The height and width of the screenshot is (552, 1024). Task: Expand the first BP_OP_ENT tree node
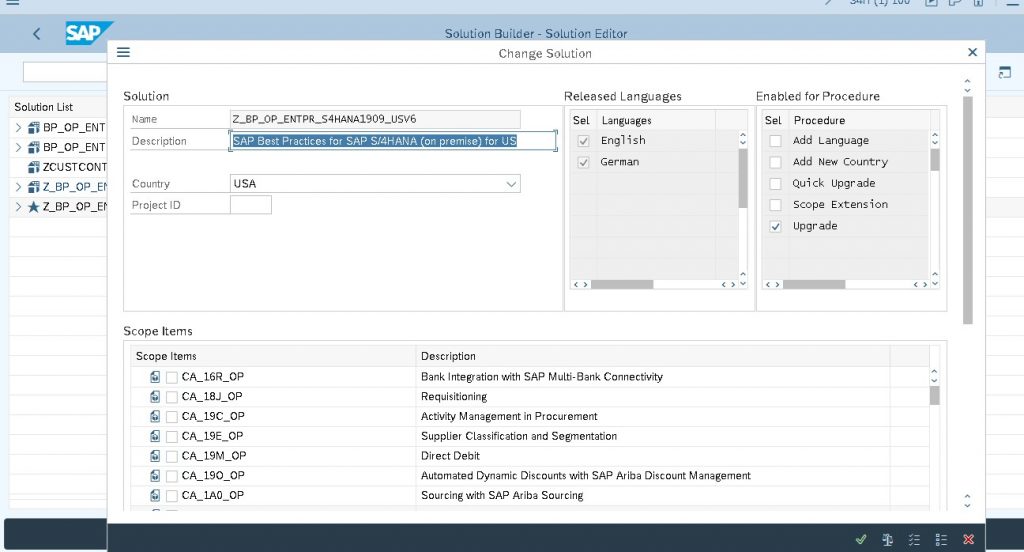[x=18, y=127]
